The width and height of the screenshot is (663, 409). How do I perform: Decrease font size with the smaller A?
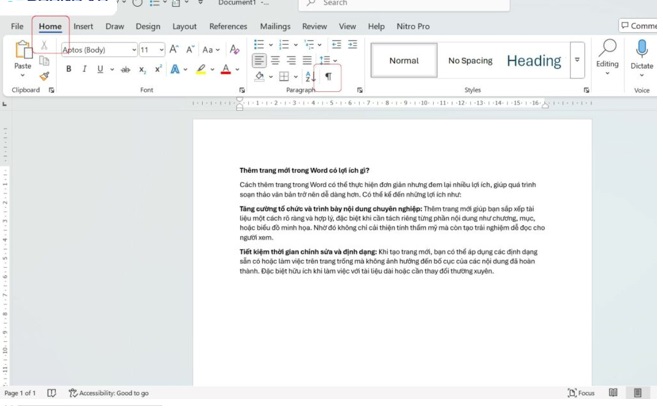(x=190, y=49)
